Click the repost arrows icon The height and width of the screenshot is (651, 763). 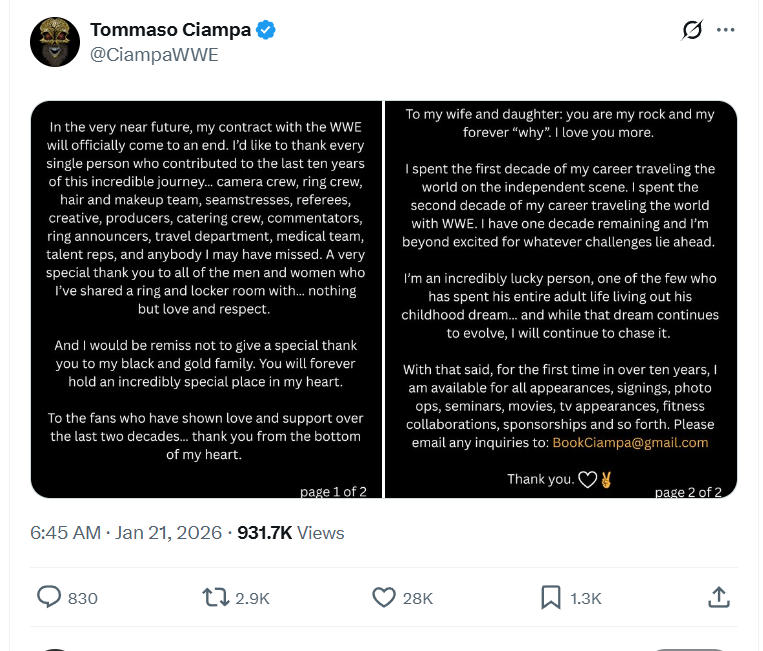point(215,597)
